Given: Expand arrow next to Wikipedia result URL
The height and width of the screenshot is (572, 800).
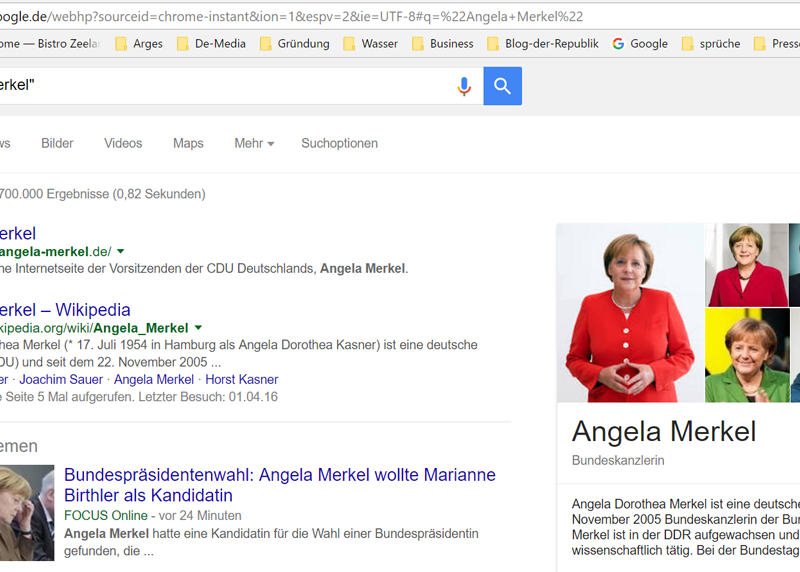Looking at the screenshot, I should (x=198, y=328).
